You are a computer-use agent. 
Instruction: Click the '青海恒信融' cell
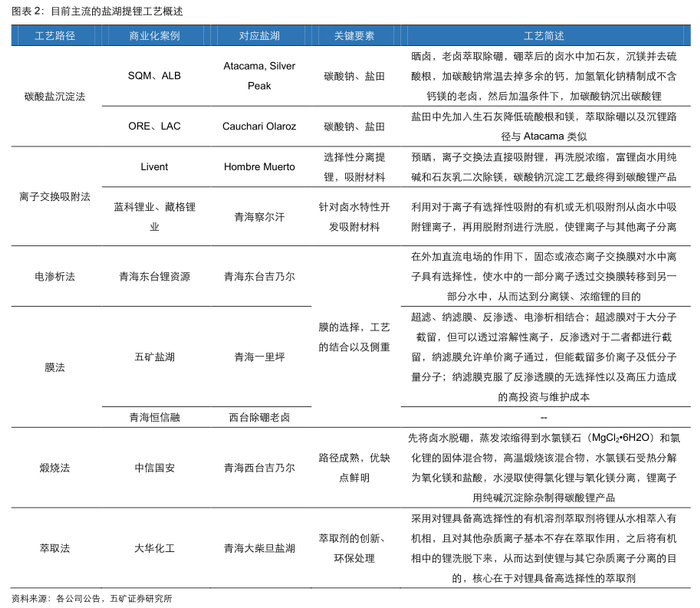point(154,417)
